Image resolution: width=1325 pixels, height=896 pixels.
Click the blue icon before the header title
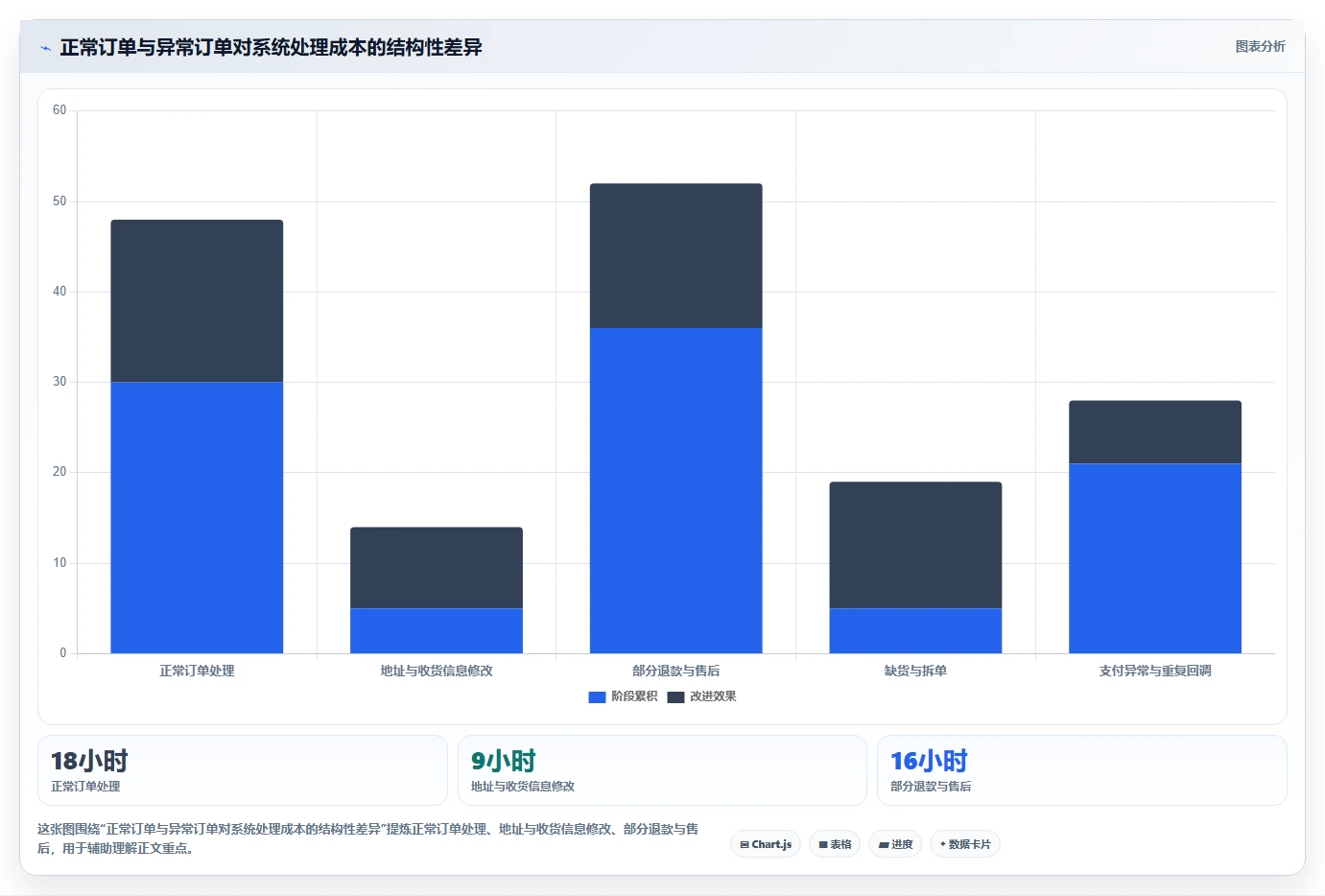(x=45, y=48)
